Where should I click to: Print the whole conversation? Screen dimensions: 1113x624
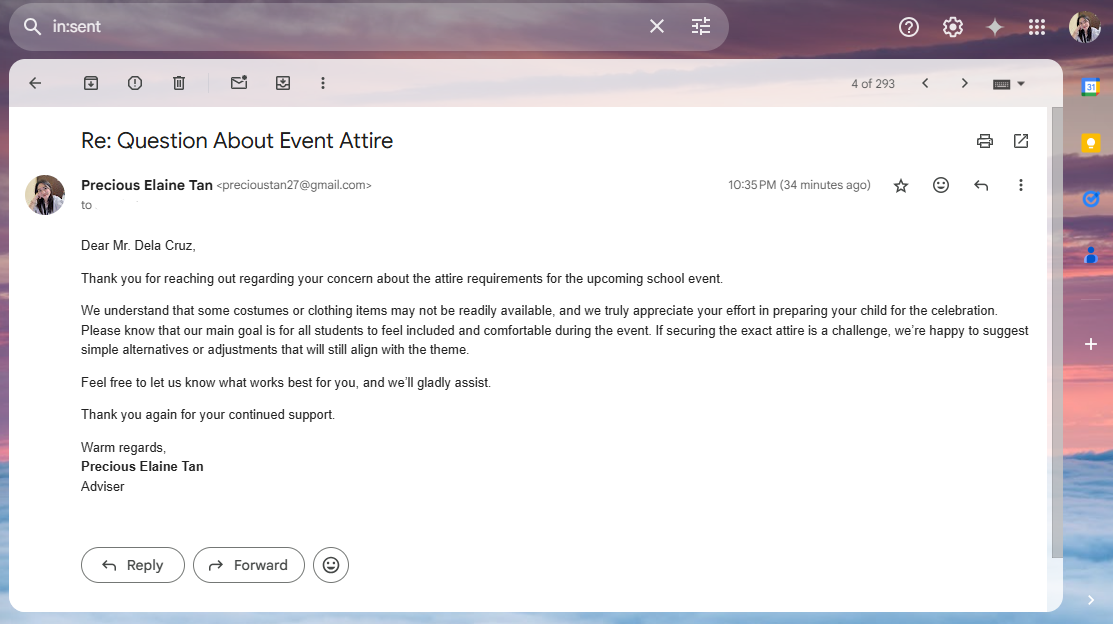pos(985,141)
